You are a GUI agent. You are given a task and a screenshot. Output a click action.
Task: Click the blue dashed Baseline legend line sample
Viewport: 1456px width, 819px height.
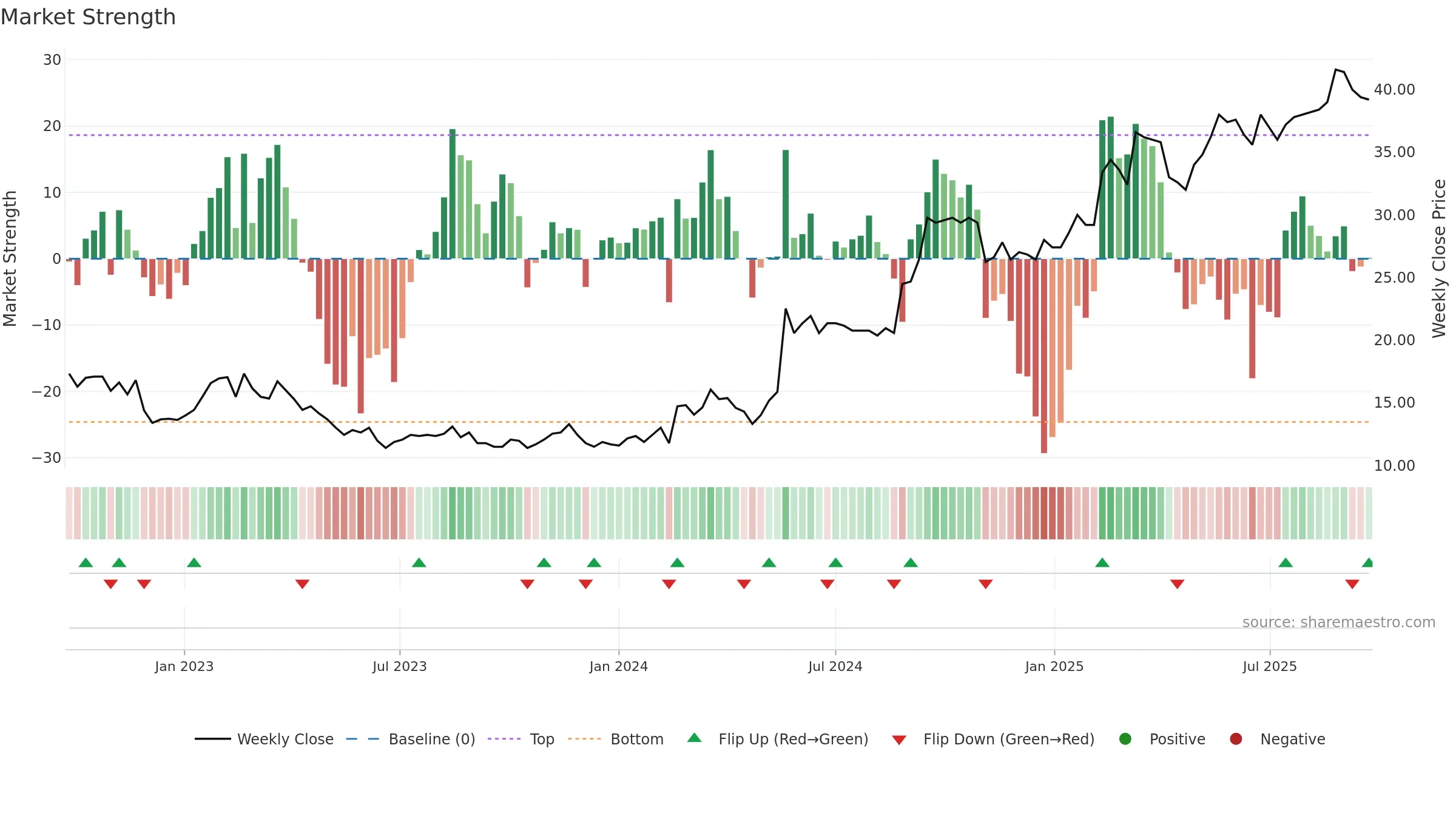[x=363, y=739]
